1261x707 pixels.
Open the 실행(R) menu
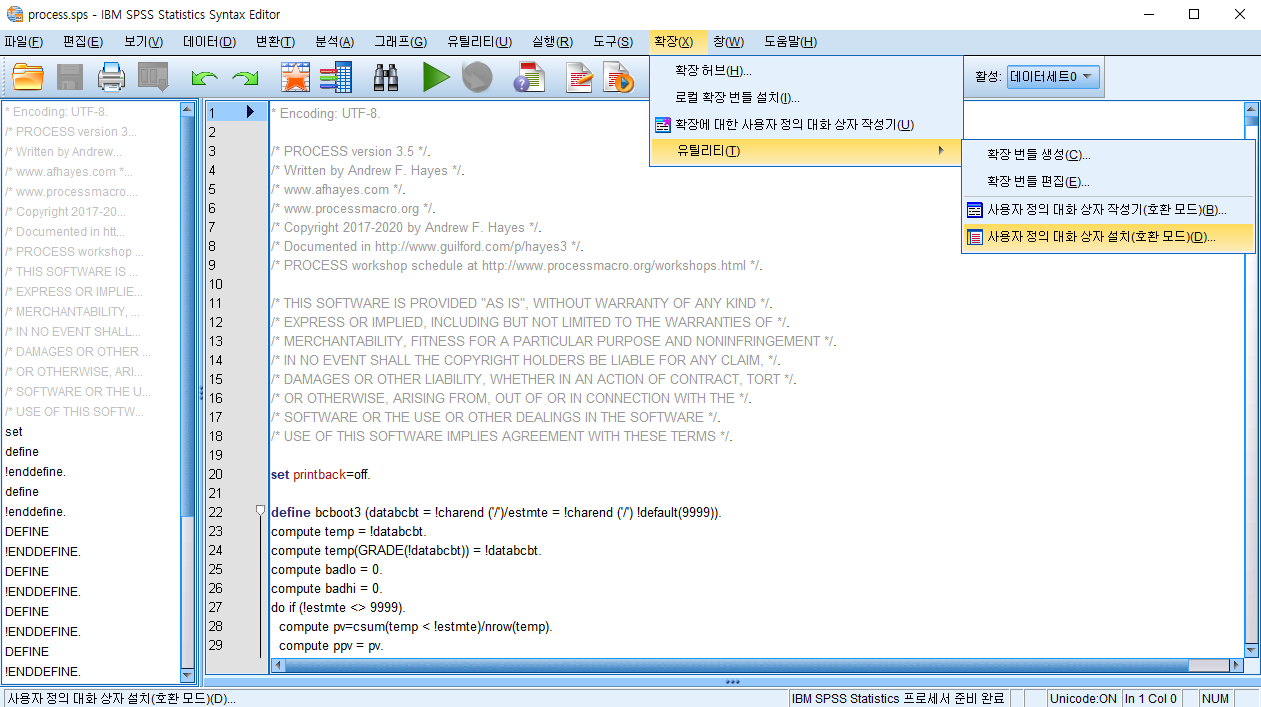pyautogui.click(x=552, y=41)
